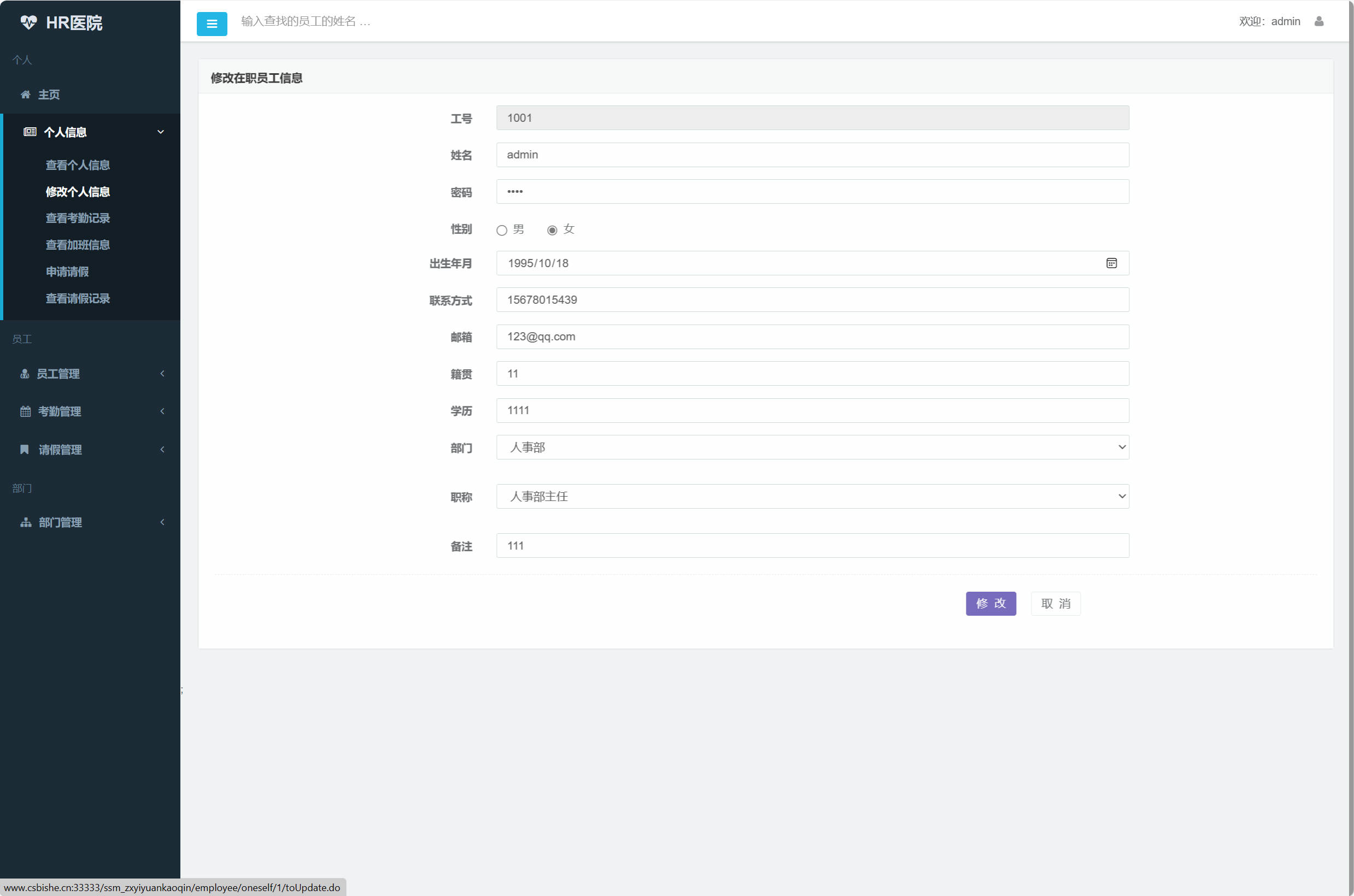Select the 女 gender radio button
1354x896 pixels.
(552, 231)
